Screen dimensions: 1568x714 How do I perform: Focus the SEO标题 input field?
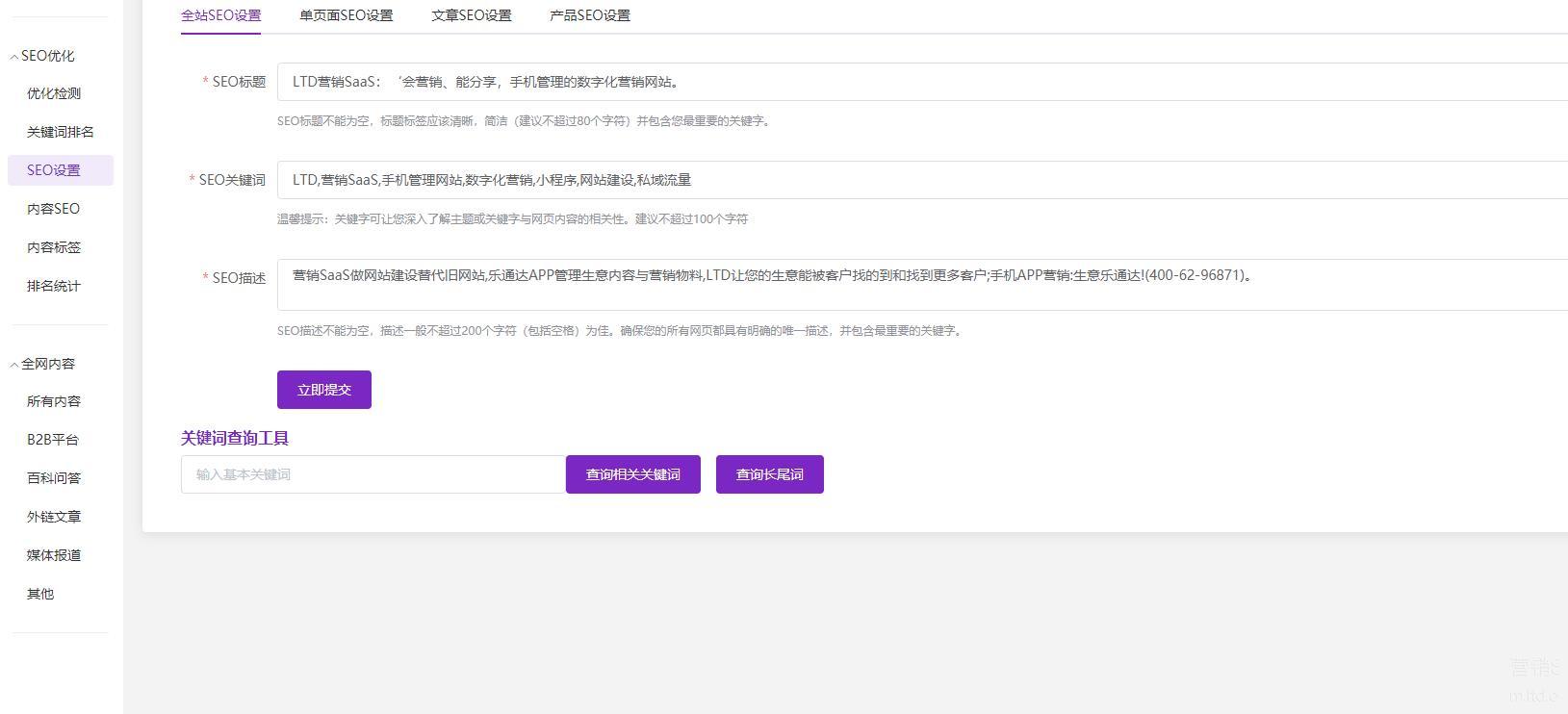pyautogui.click(x=922, y=82)
